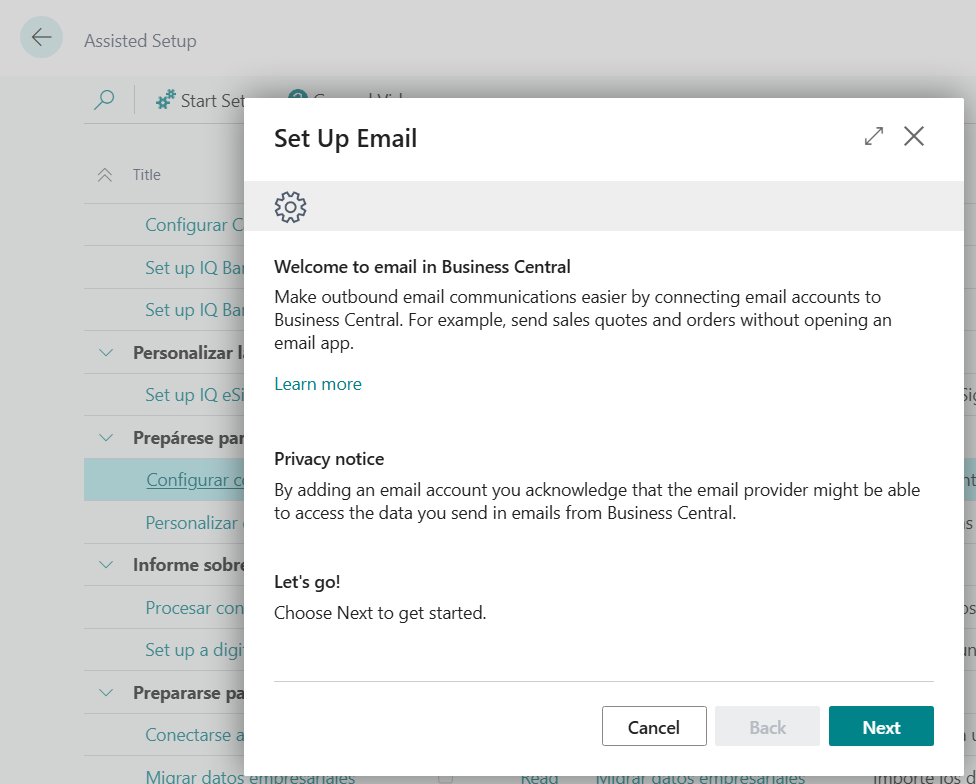The image size is (976, 784).
Task: Click the Next button to get started
Action: (x=880, y=727)
